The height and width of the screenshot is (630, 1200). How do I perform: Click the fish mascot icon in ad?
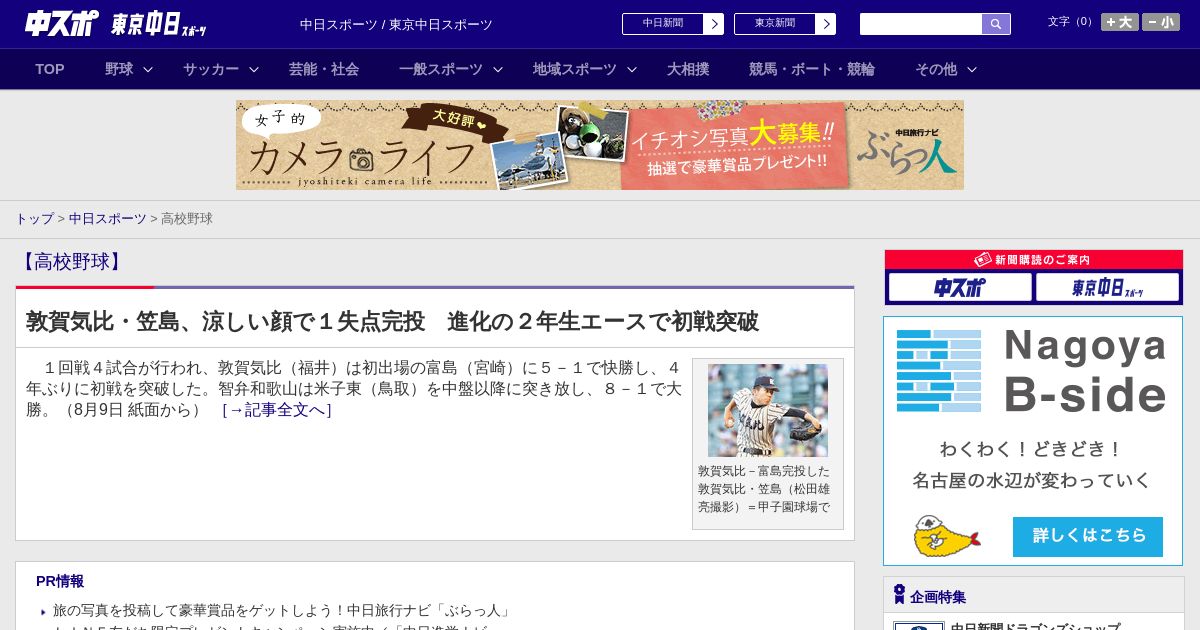(946, 536)
